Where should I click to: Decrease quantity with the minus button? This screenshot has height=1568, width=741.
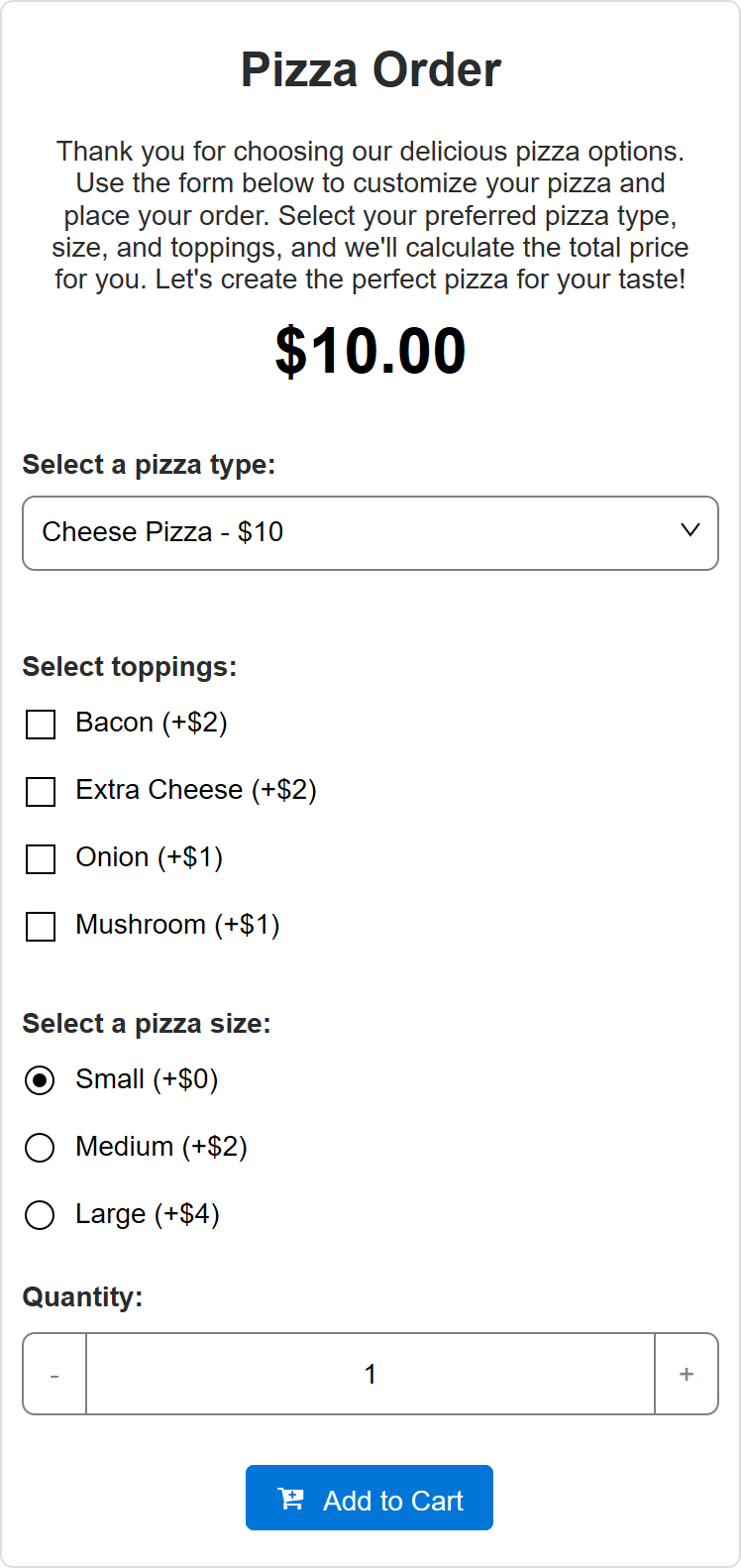click(54, 1375)
